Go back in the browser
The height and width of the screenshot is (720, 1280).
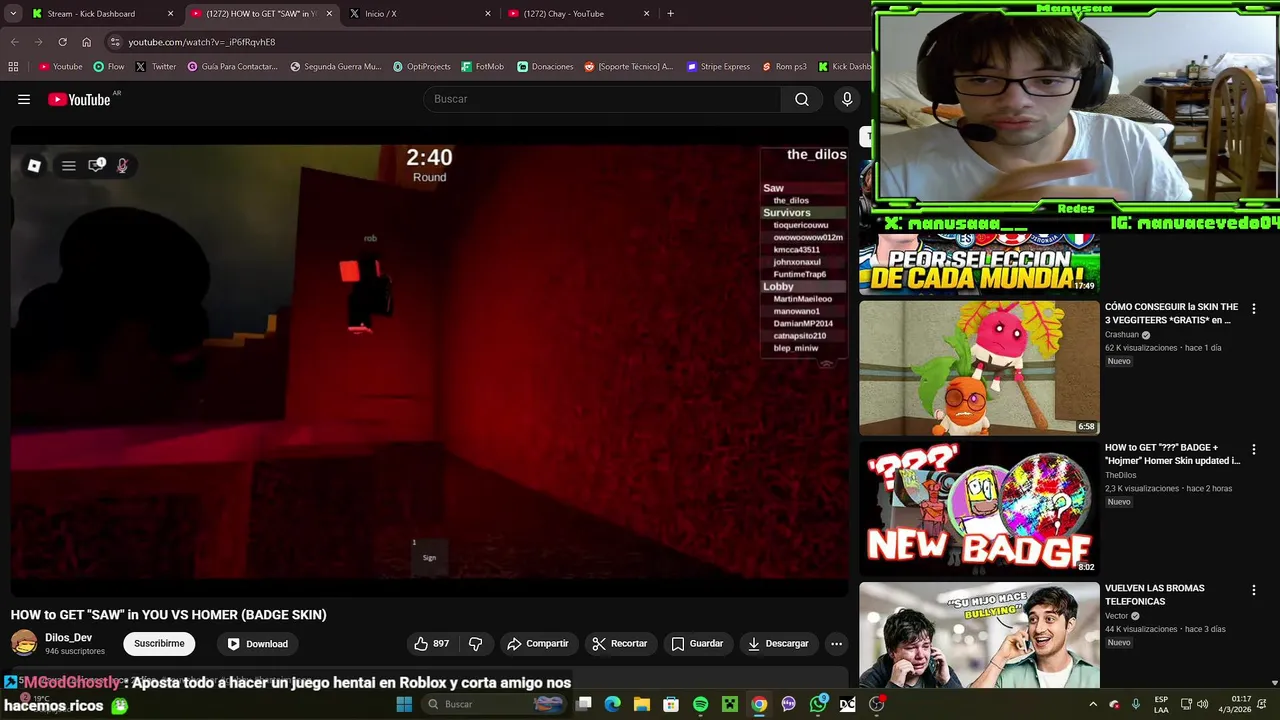point(14,42)
